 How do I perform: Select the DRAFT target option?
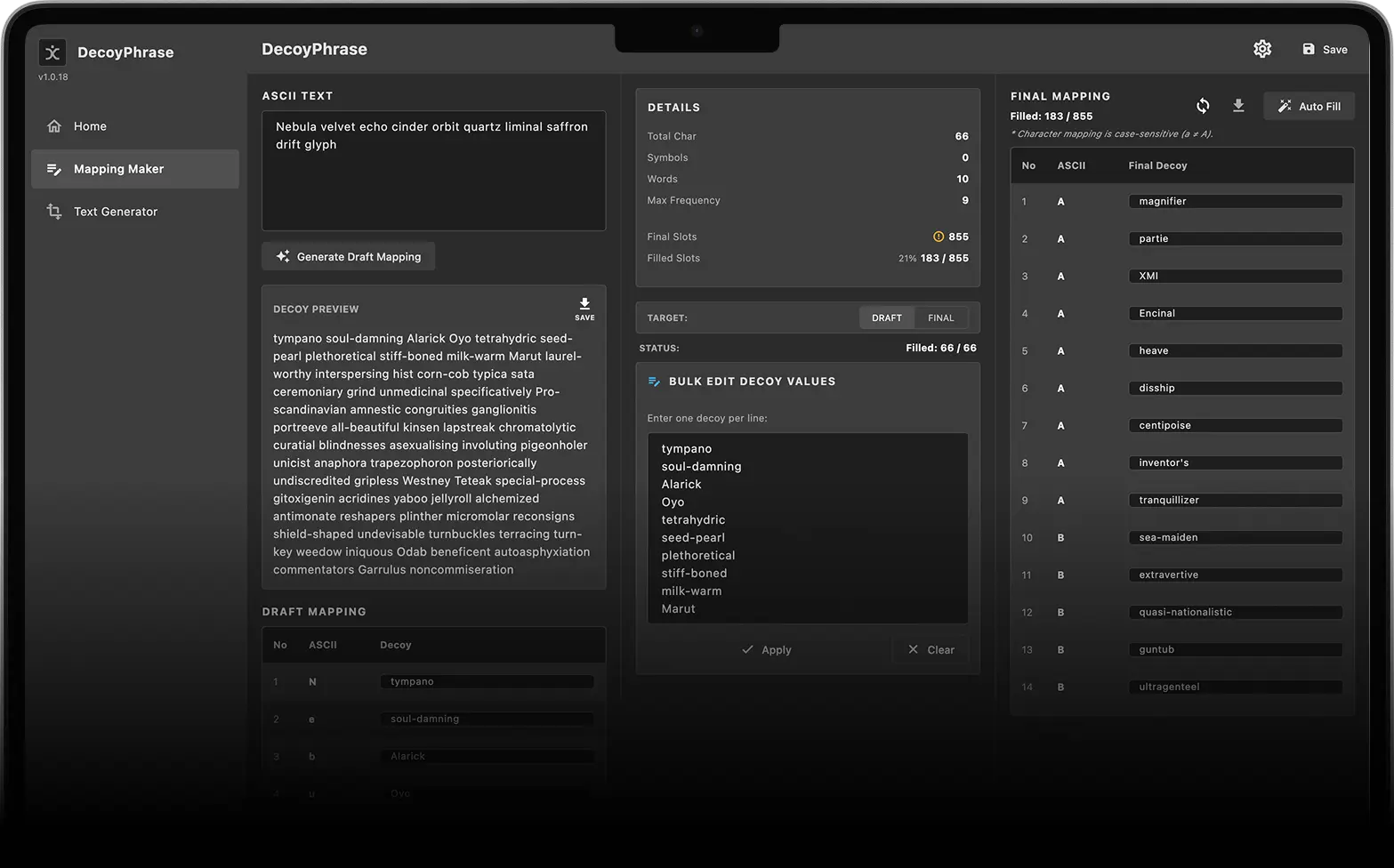[x=886, y=317]
